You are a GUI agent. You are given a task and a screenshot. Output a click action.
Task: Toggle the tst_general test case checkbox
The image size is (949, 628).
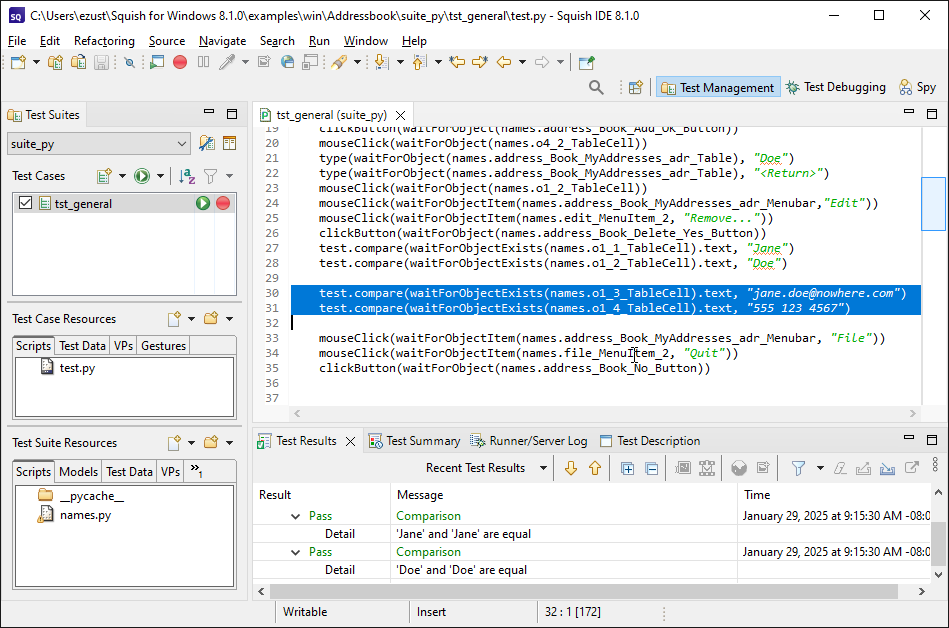tap(26, 203)
